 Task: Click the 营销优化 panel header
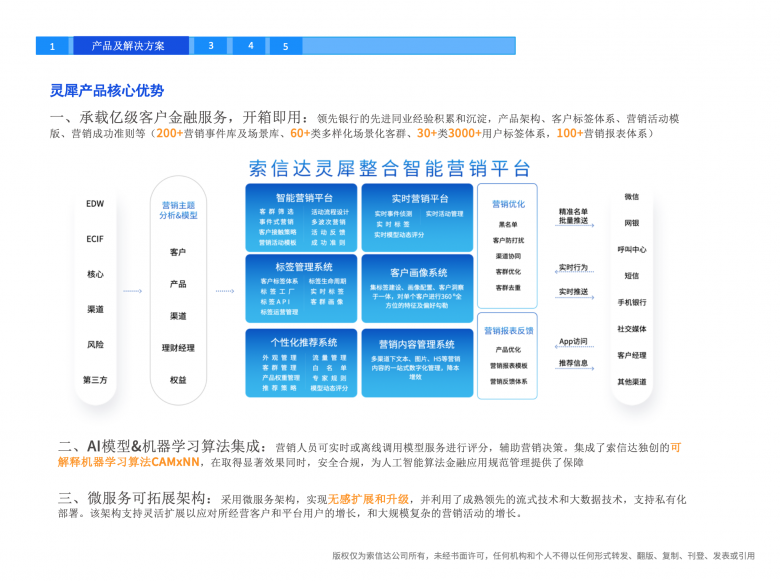[x=508, y=204]
